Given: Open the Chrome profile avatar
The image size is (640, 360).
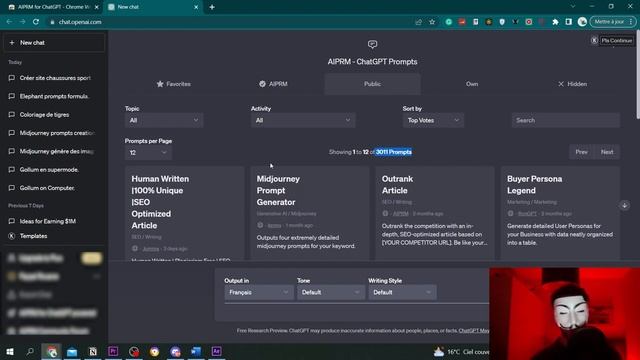Looking at the screenshot, I should click(x=582, y=22).
